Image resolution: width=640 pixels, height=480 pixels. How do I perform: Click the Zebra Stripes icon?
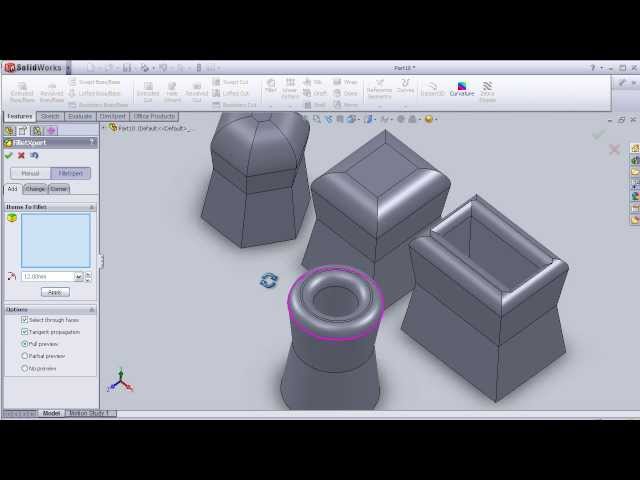pyautogui.click(x=487, y=90)
